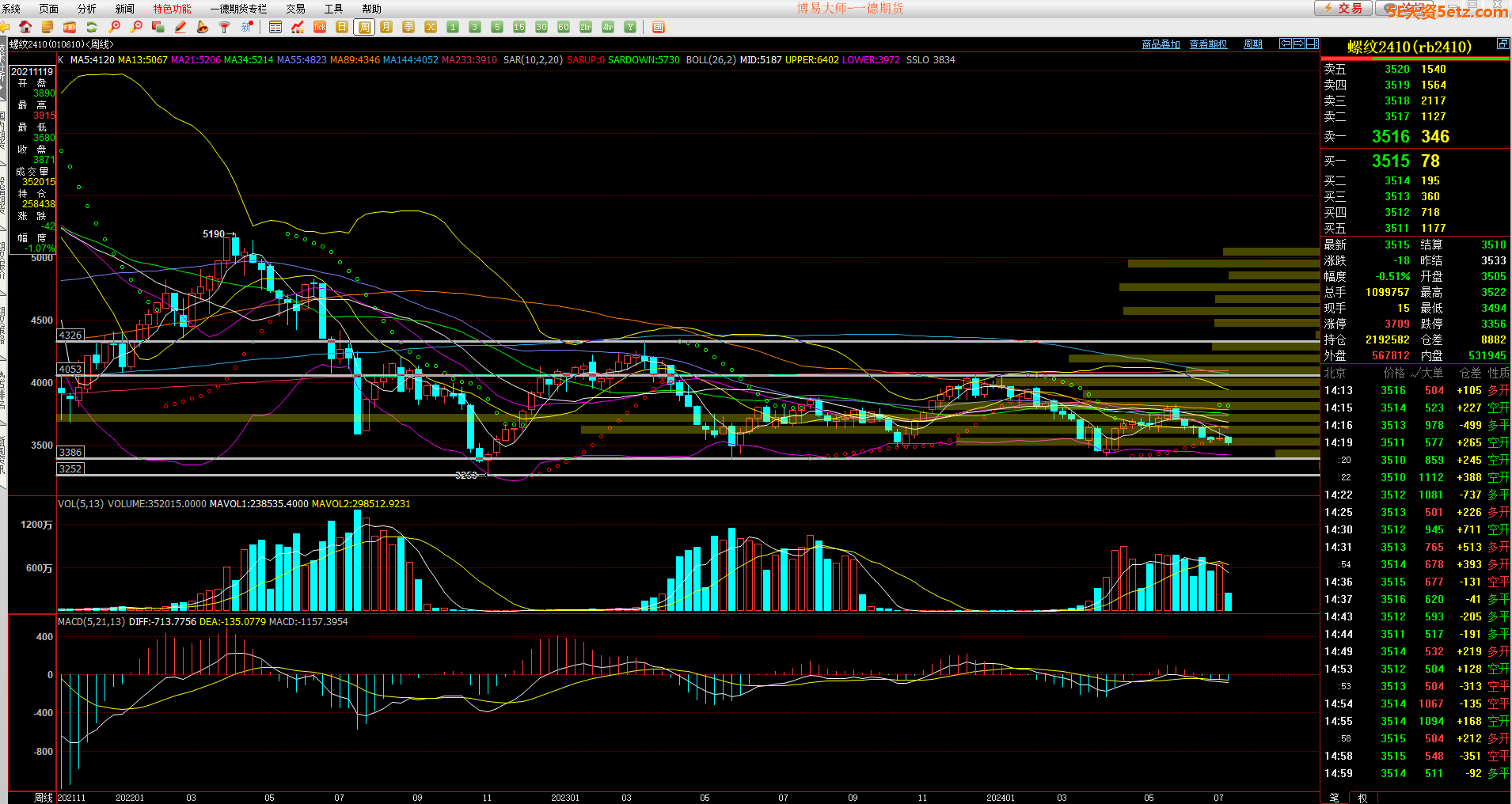Select the 14:13 tick trade row
Image resolution: width=1512 pixels, height=804 pixels.
(x=1415, y=390)
